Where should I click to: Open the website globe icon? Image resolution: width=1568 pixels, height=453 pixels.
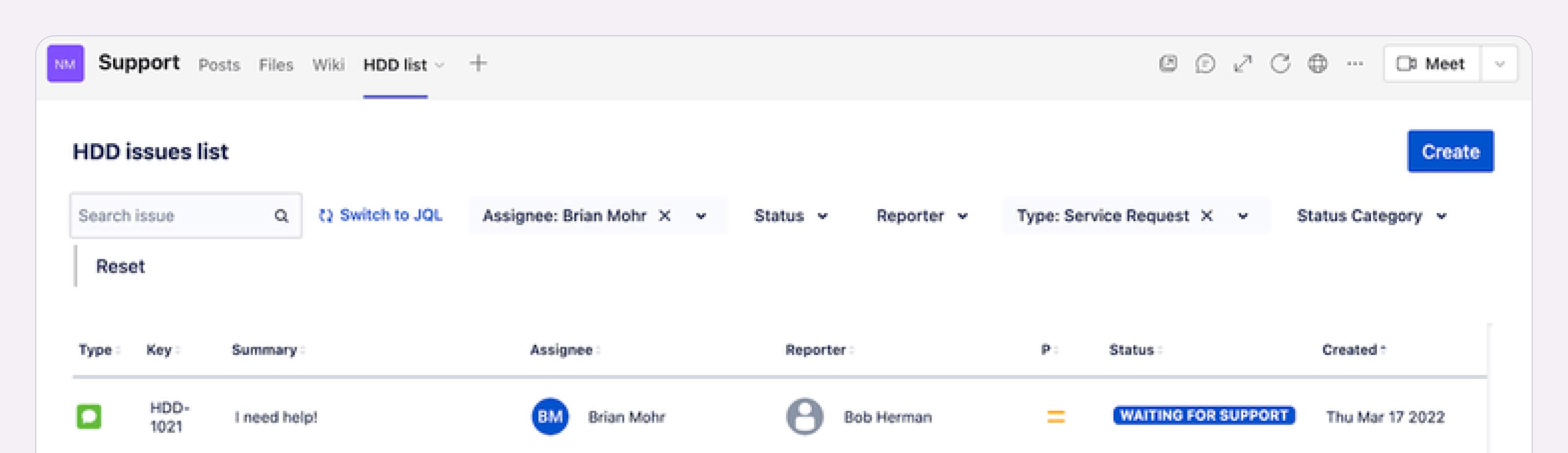coord(1317,63)
